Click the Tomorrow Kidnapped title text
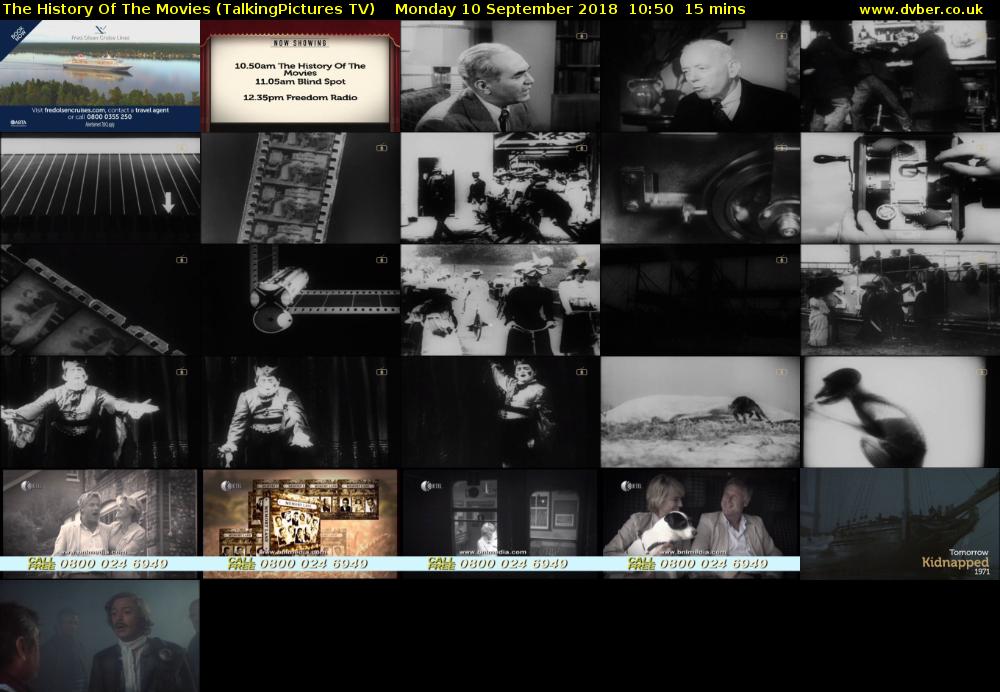Screen dimensions: 1000x692 (x=955, y=558)
